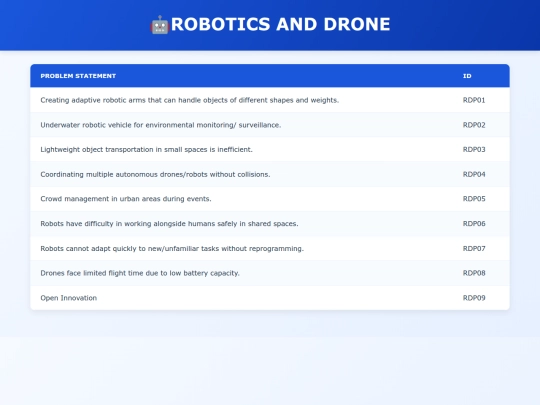Image resolution: width=540 pixels, height=405 pixels.
Task: Click ID cell RDP06
Action: coord(474,224)
